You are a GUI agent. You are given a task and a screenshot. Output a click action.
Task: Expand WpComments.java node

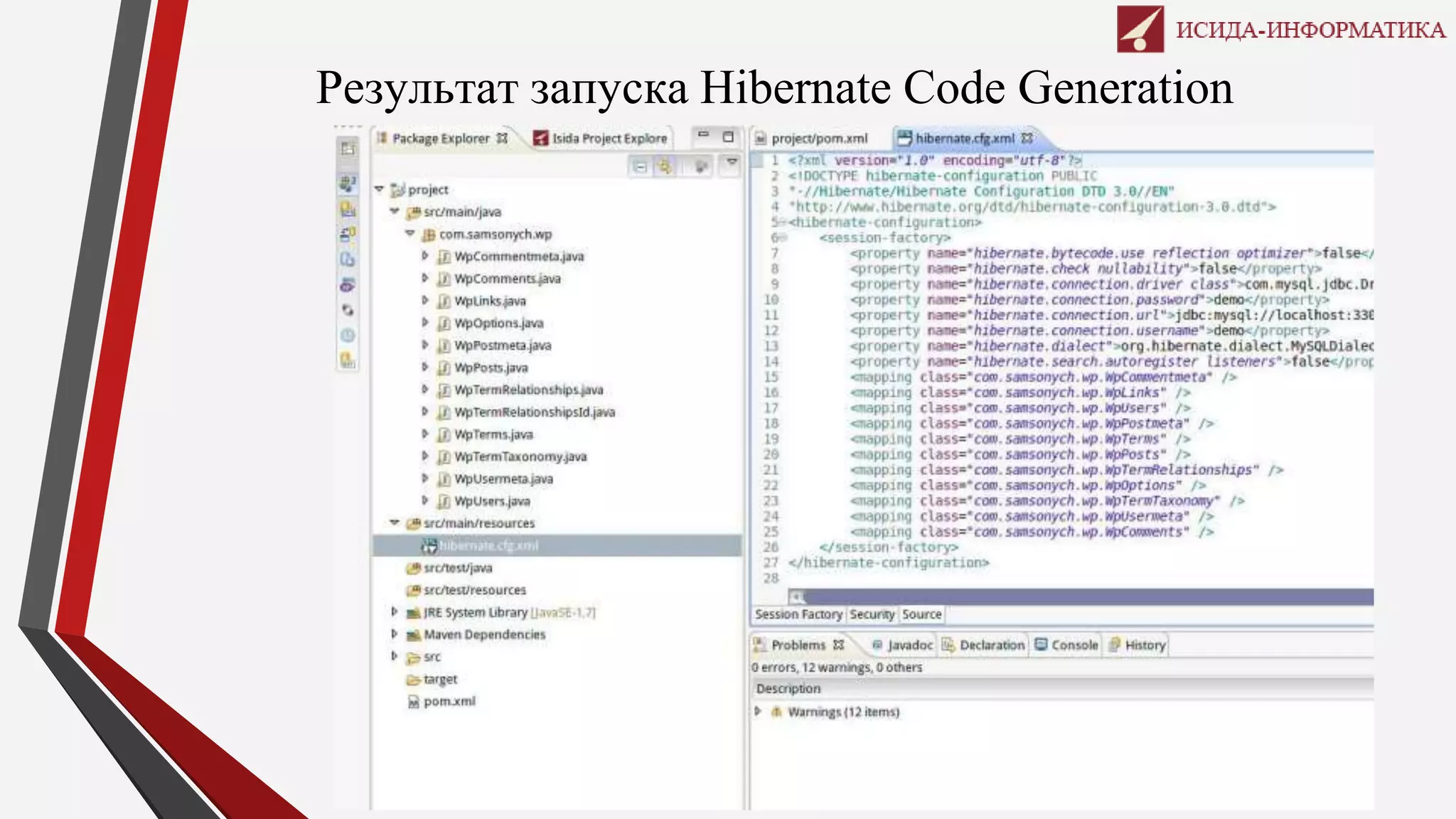point(424,278)
